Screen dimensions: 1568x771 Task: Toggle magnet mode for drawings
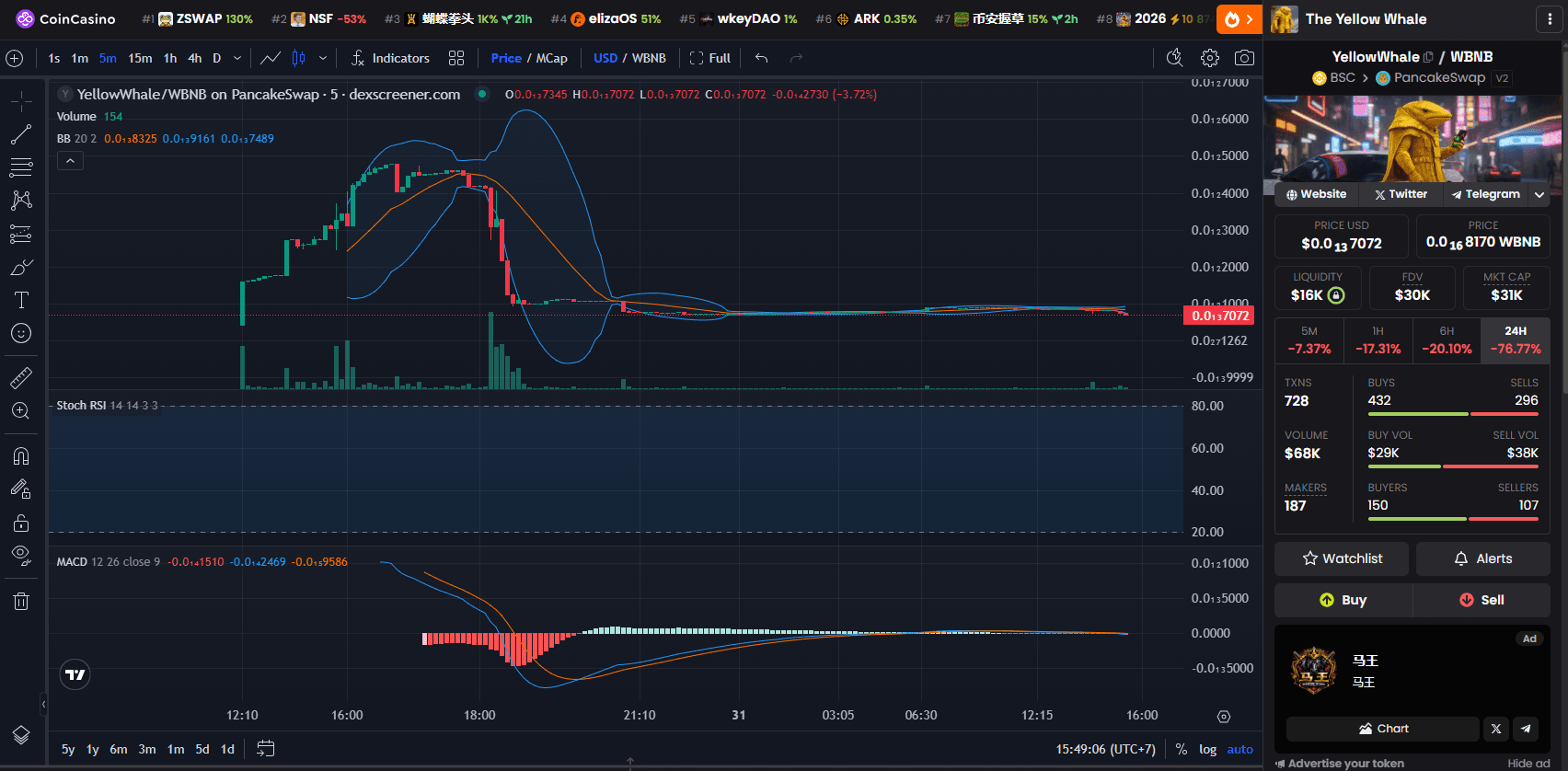pyautogui.click(x=21, y=456)
